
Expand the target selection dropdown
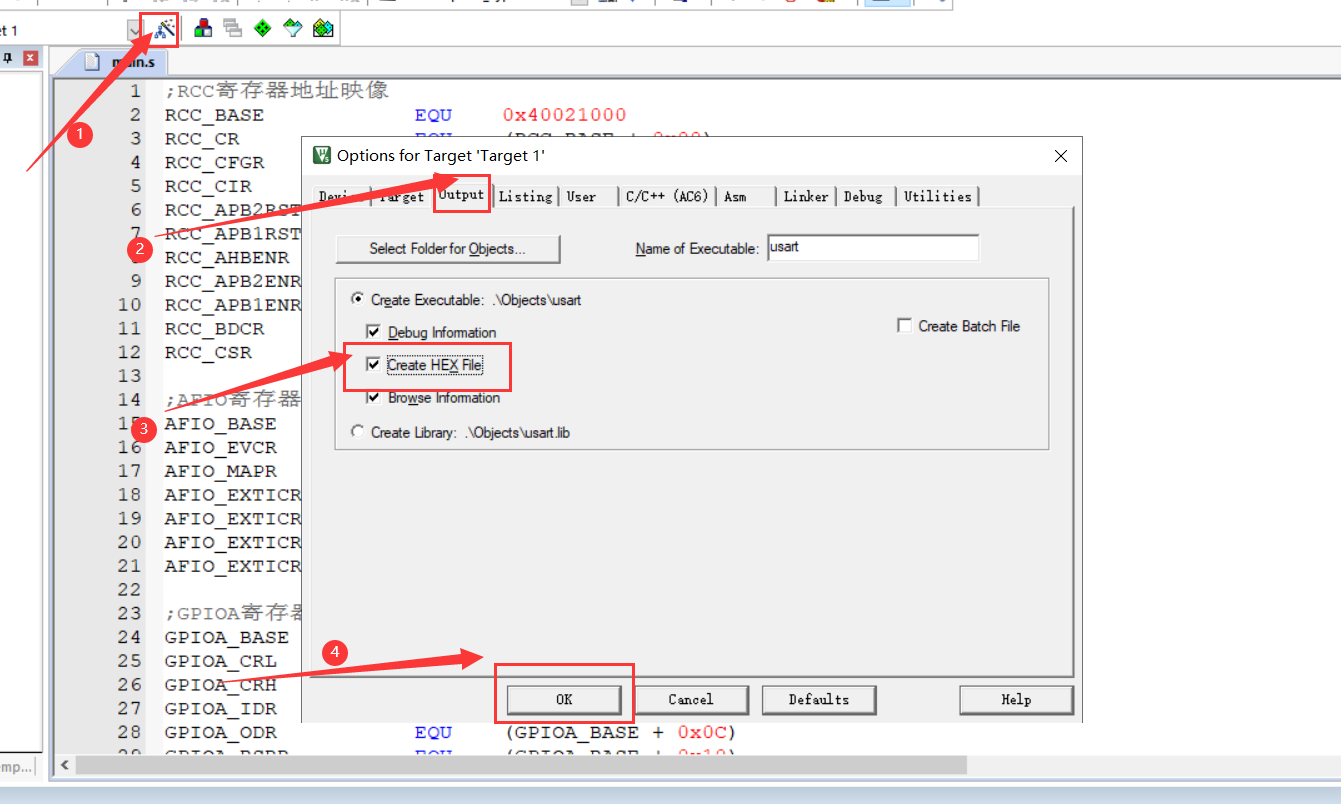click(135, 31)
